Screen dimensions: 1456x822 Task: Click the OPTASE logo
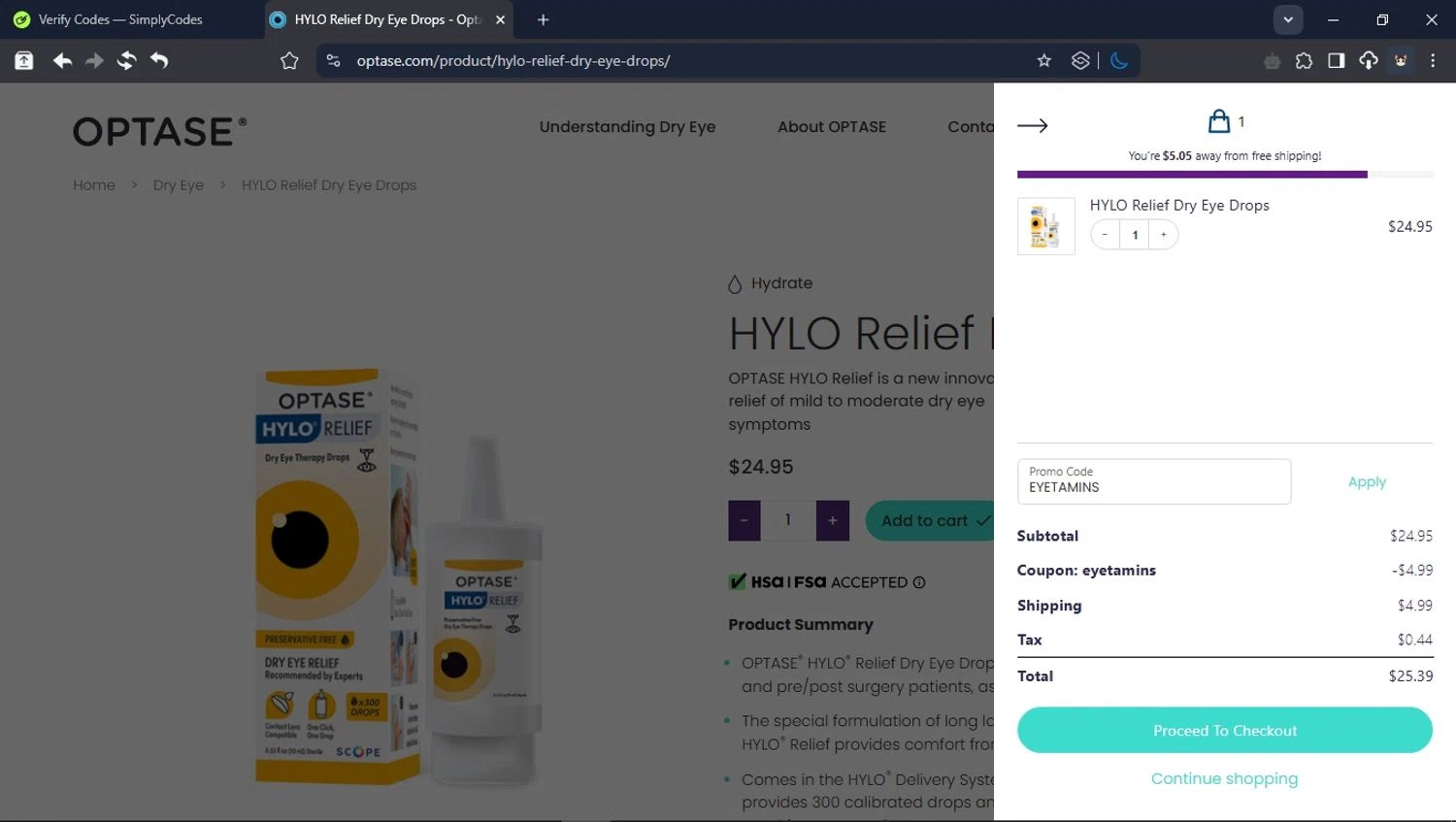pyautogui.click(x=160, y=132)
